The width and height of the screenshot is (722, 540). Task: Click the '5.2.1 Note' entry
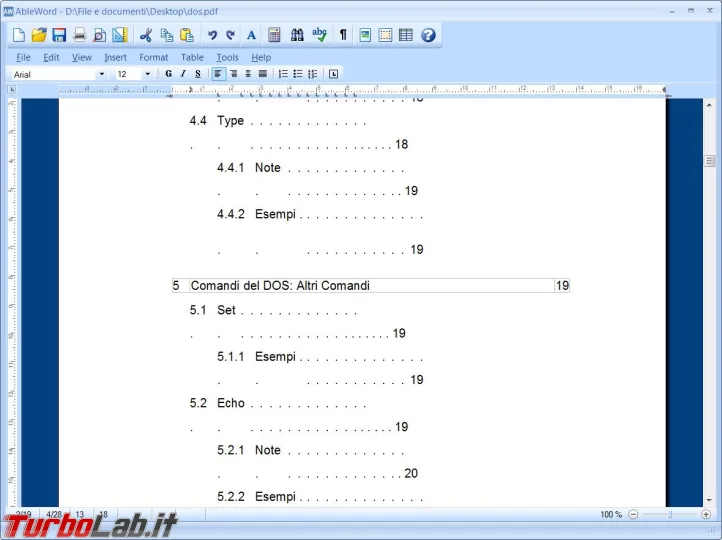point(249,450)
